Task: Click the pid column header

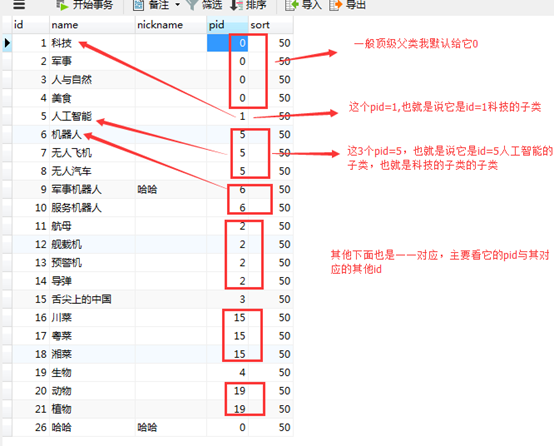Action: 228,25
